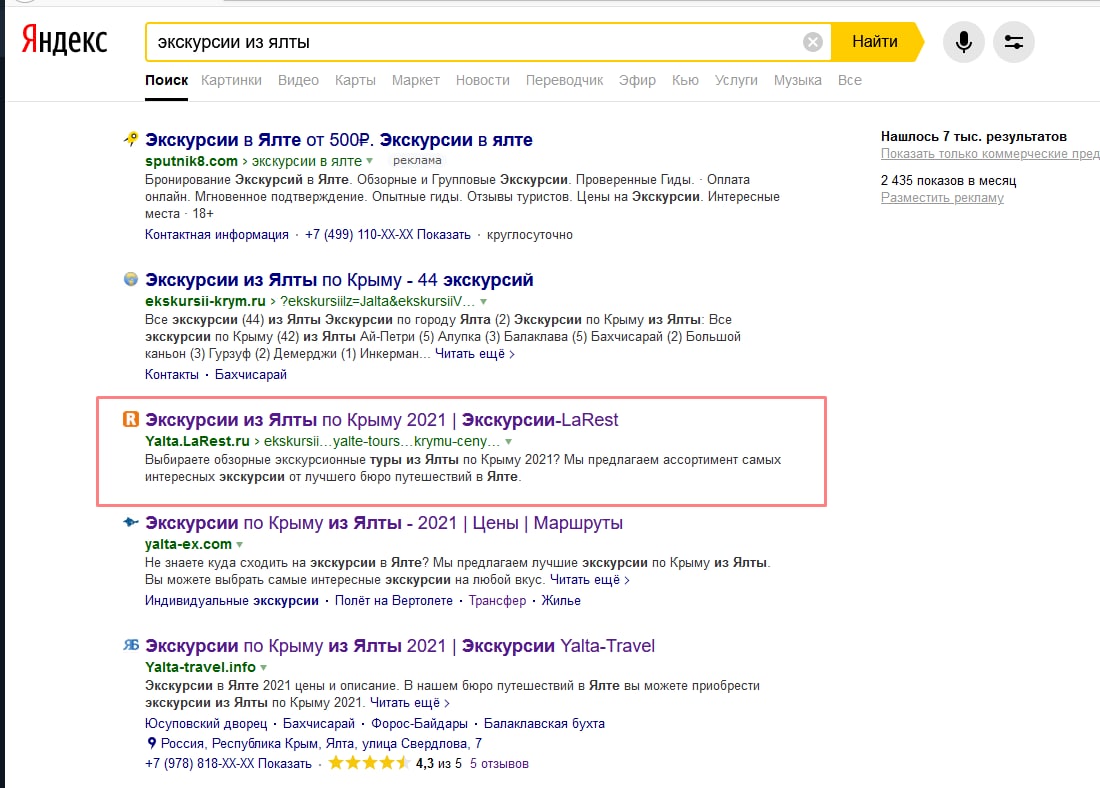The height and width of the screenshot is (788, 1100).
Task: Open the 'Контакты' sitelink
Action: pyautogui.click(x=172, y=375)
